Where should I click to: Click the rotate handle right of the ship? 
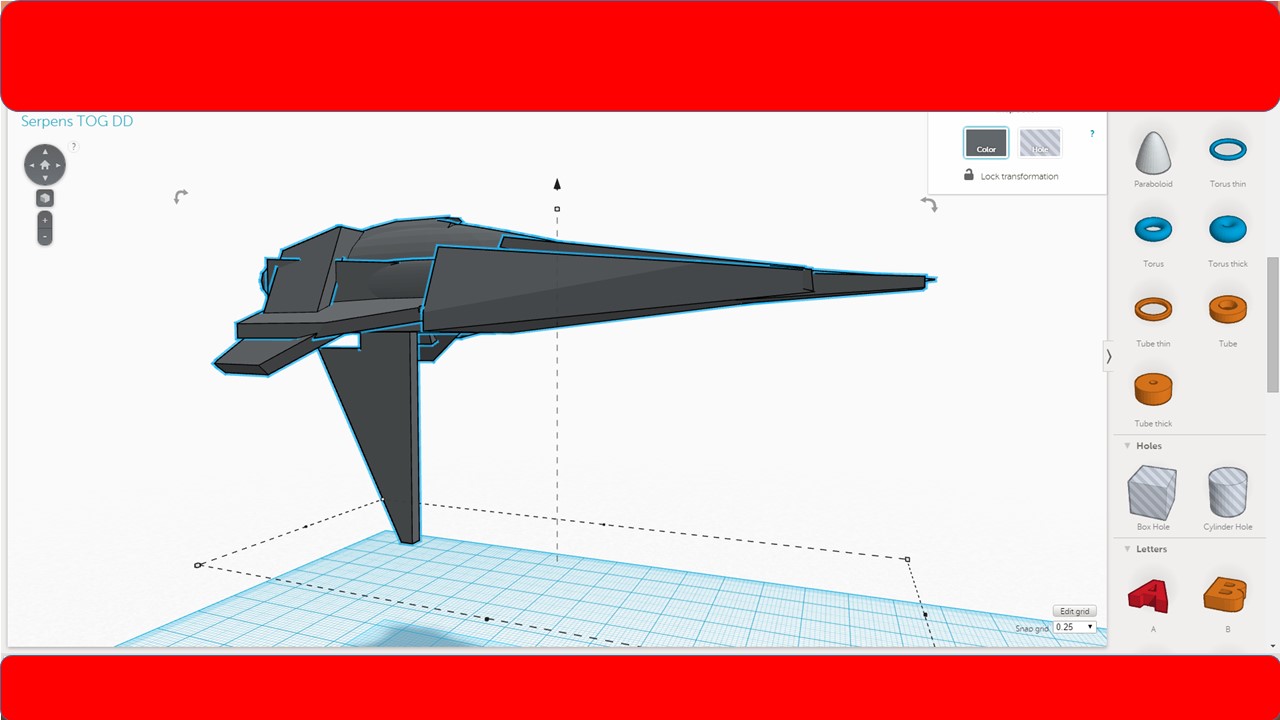pos(929,204)
